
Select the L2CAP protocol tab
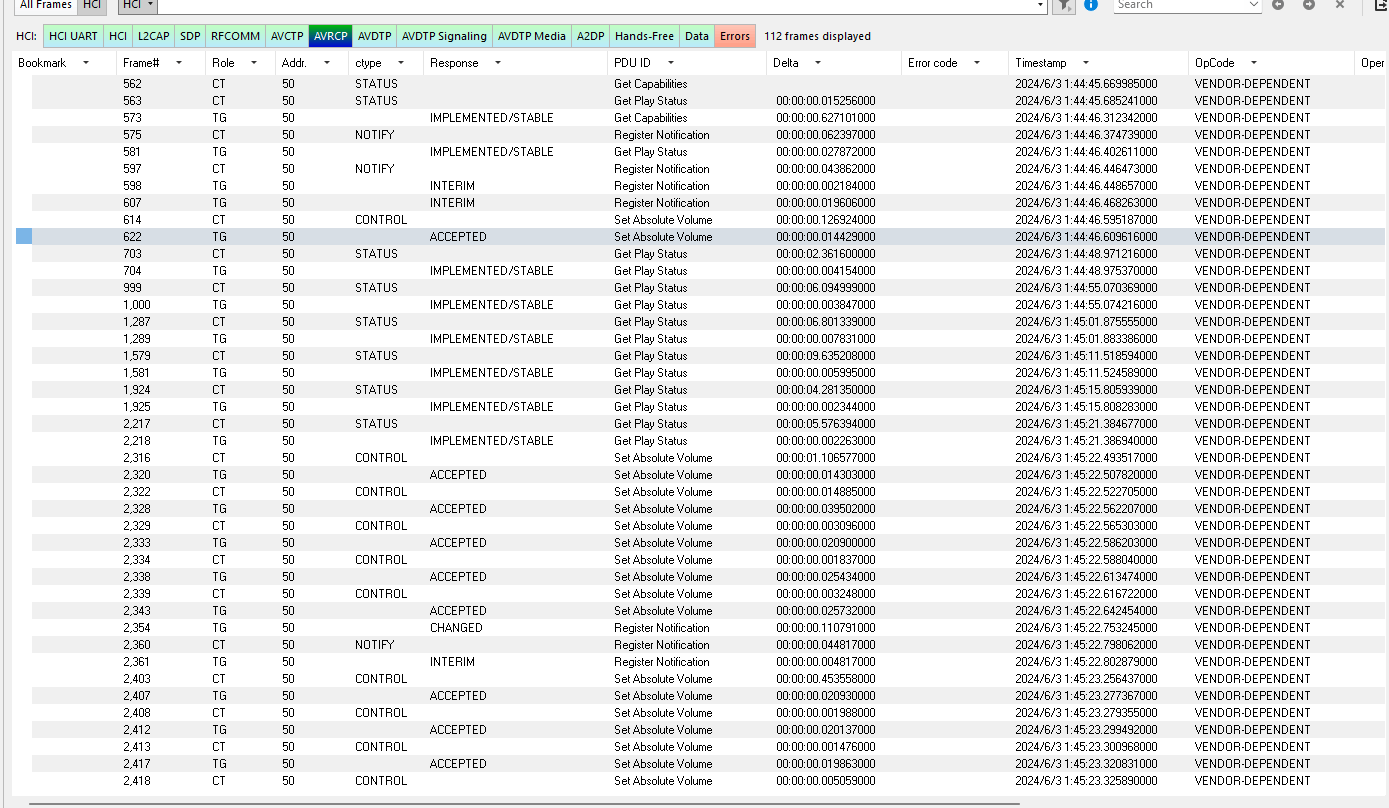154,36
